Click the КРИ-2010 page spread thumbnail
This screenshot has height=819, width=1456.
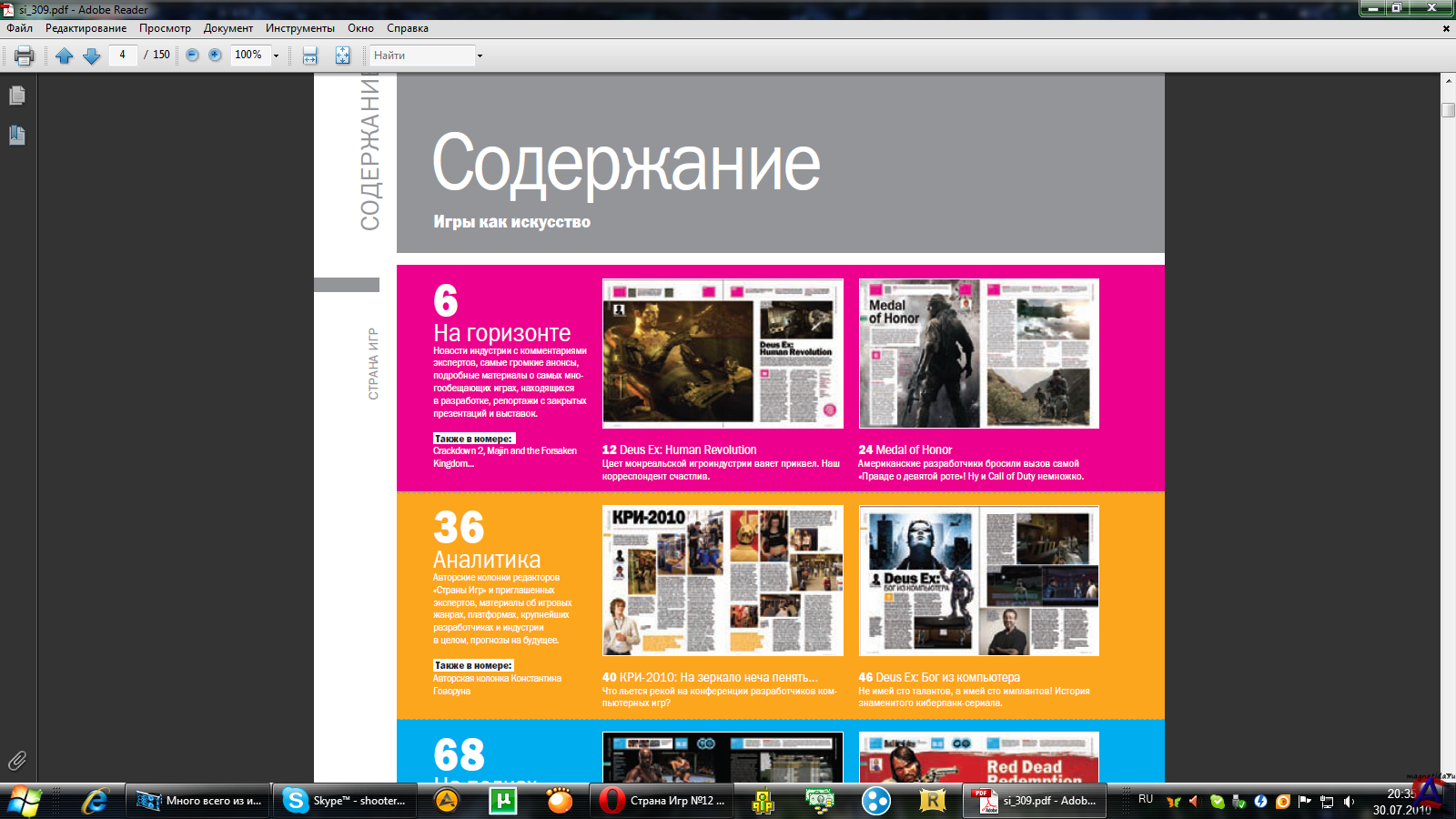(723, 581)
